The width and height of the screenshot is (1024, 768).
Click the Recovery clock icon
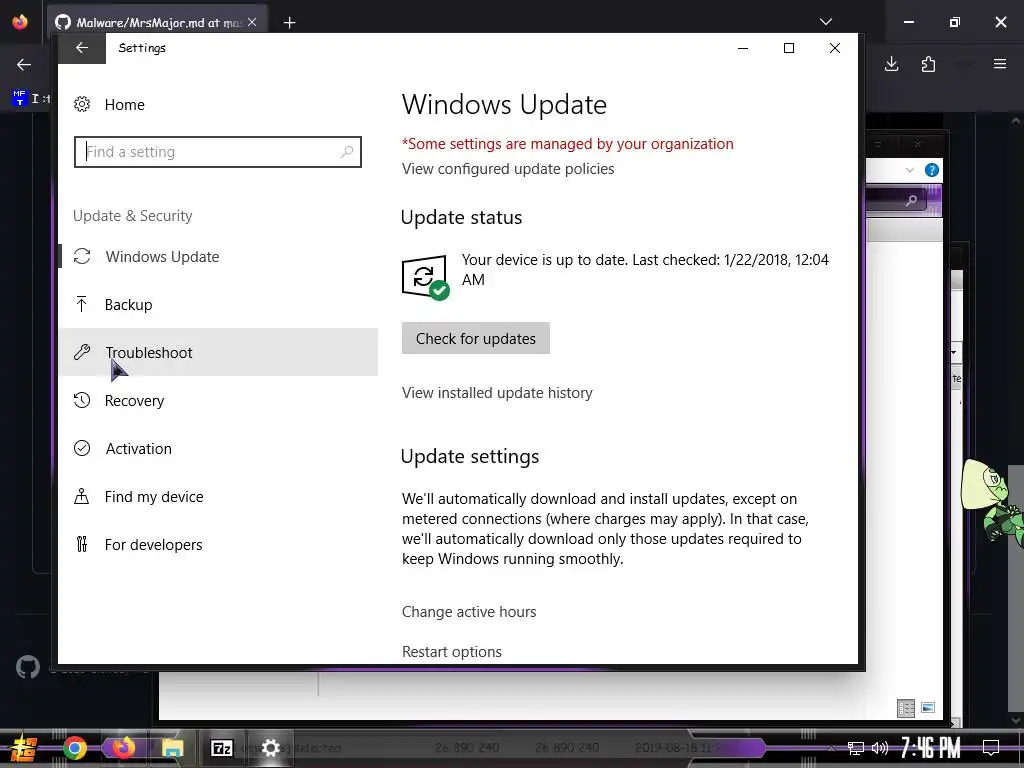pyautogui.click(x=82, y=400)
